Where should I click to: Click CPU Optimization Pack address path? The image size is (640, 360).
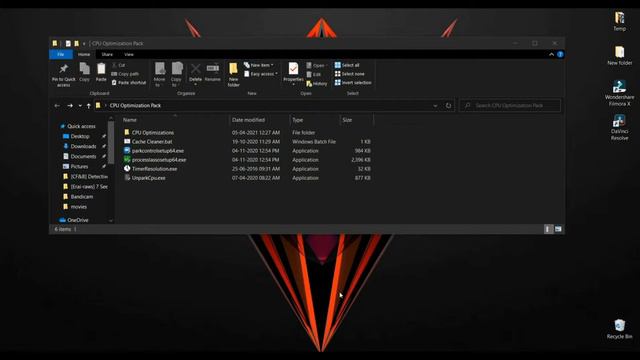click(135, 105)
